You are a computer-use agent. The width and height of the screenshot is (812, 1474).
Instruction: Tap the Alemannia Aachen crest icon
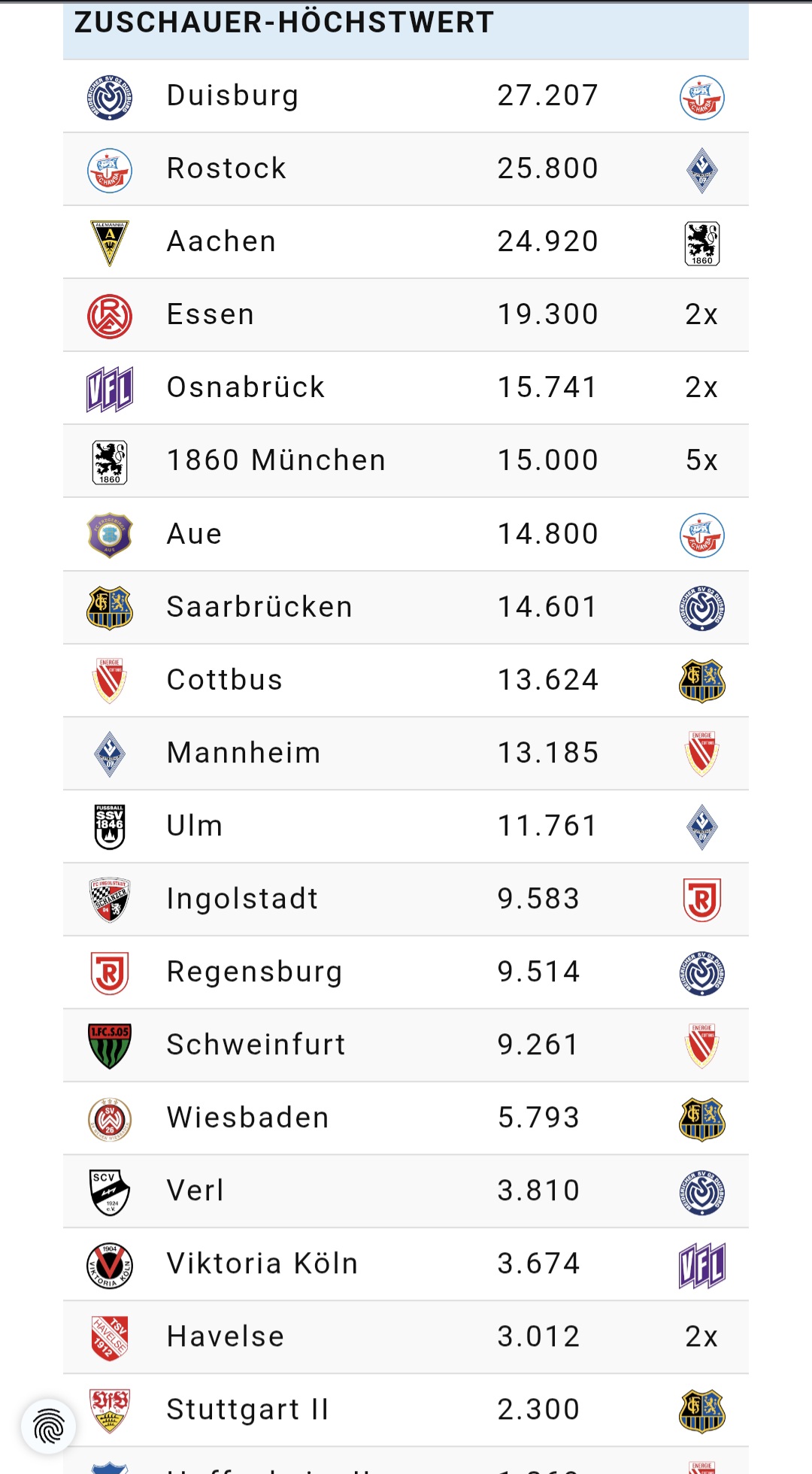[110, 243]
